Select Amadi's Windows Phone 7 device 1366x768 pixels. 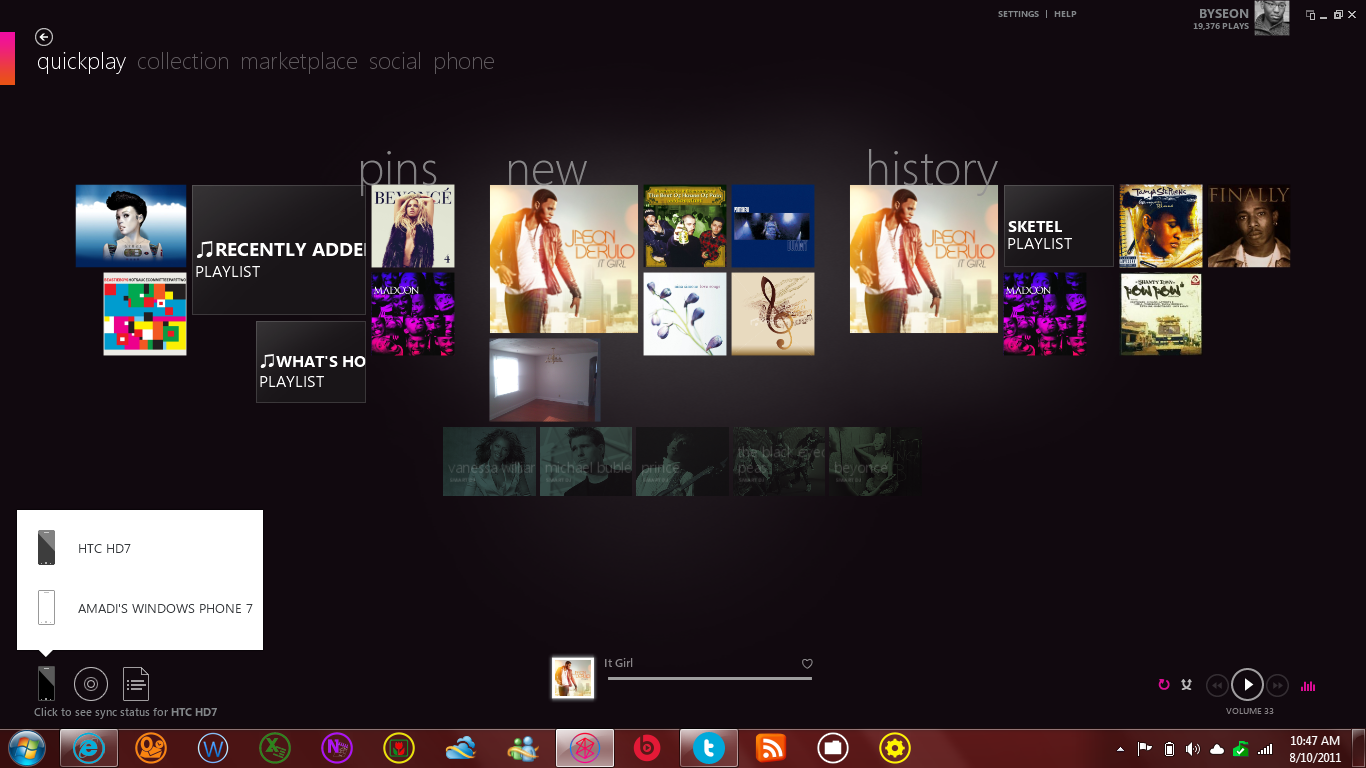(x=140, y=608)
